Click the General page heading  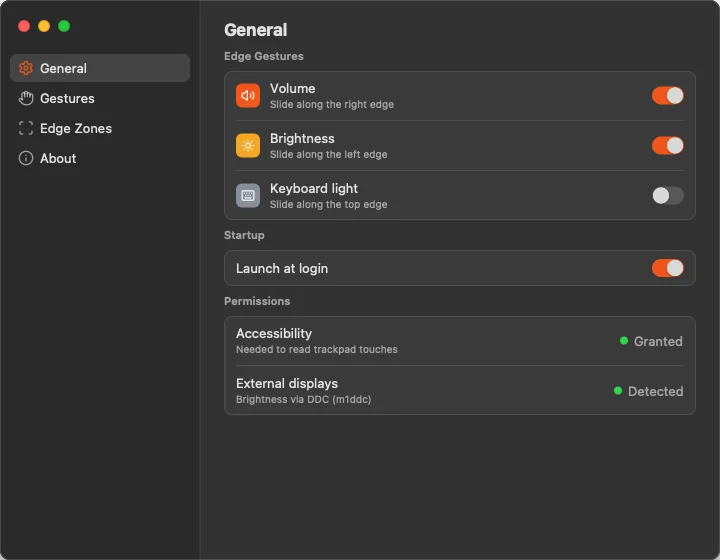pos(255,30)
